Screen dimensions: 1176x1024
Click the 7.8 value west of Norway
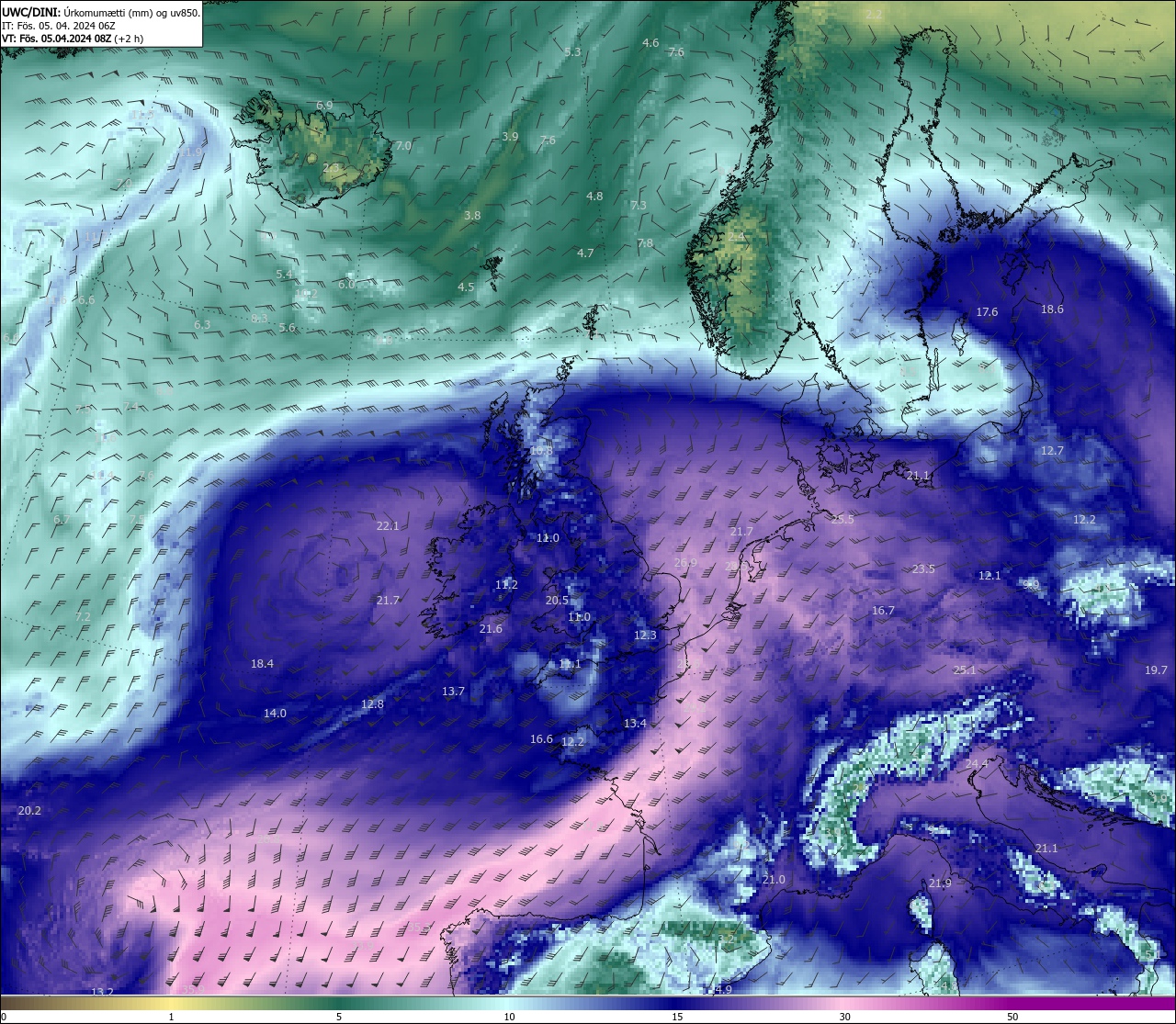tap(645, 243)
